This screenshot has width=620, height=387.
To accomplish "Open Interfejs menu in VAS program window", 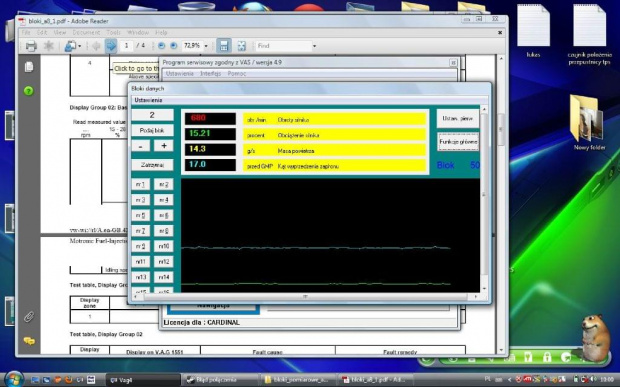I will (210, 74).
